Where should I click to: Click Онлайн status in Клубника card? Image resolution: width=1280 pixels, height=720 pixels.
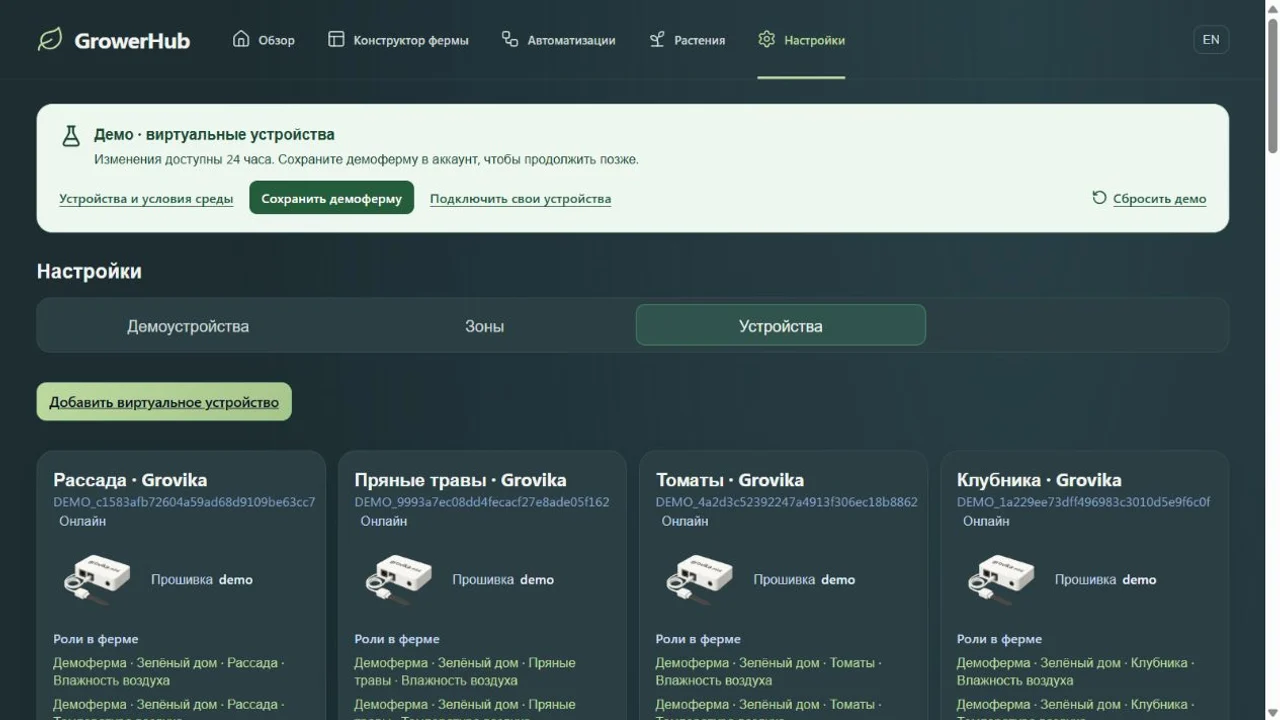pos(986,521)
